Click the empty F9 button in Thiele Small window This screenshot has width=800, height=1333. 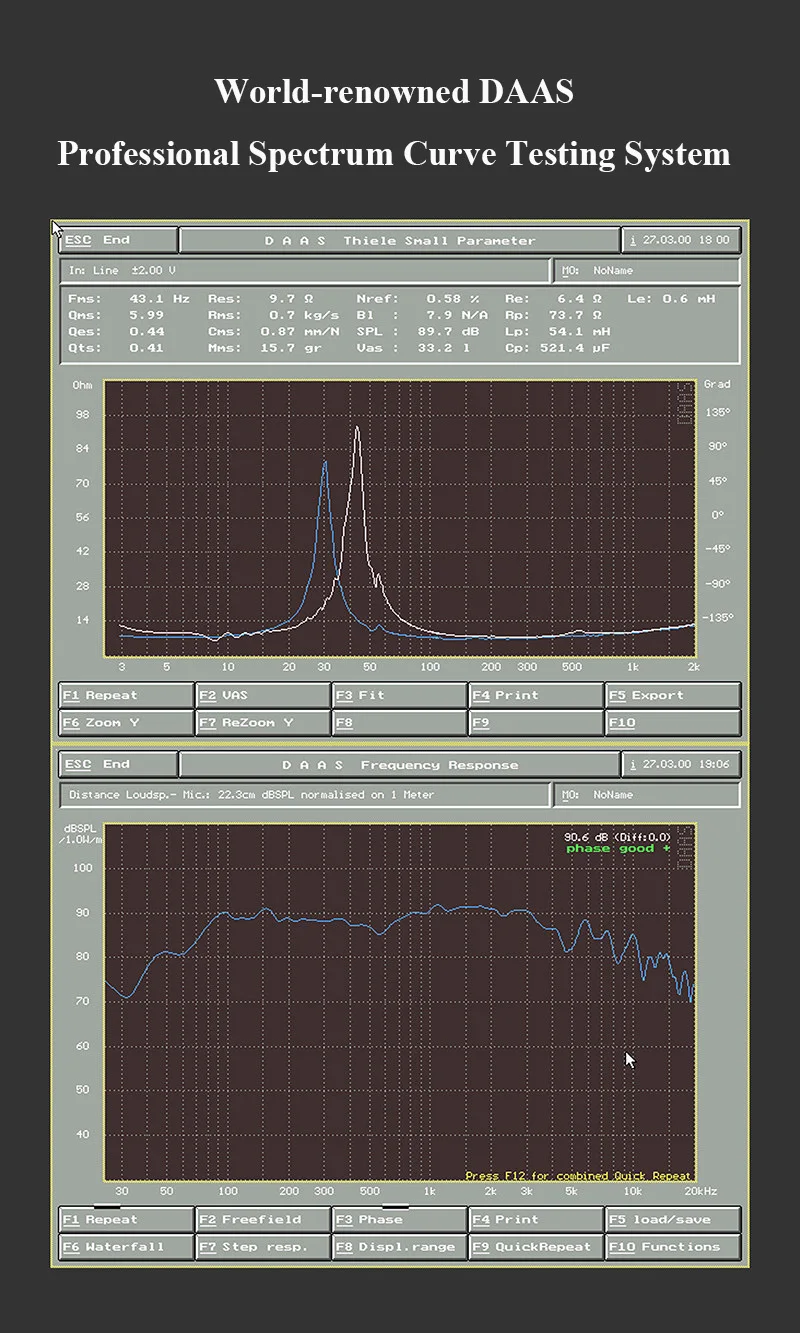tap(537, 722)
